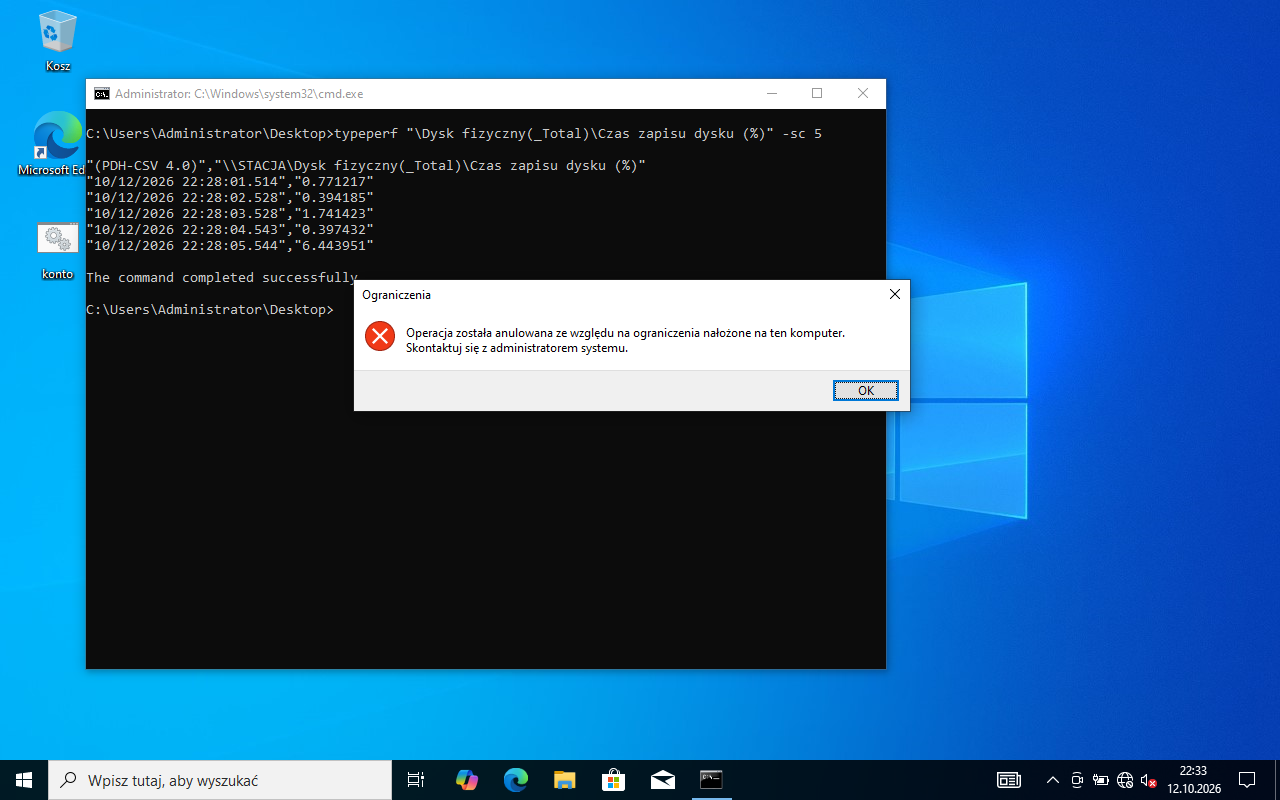Click the value "0.771217" in output
1280x800 pixels.
332,181
